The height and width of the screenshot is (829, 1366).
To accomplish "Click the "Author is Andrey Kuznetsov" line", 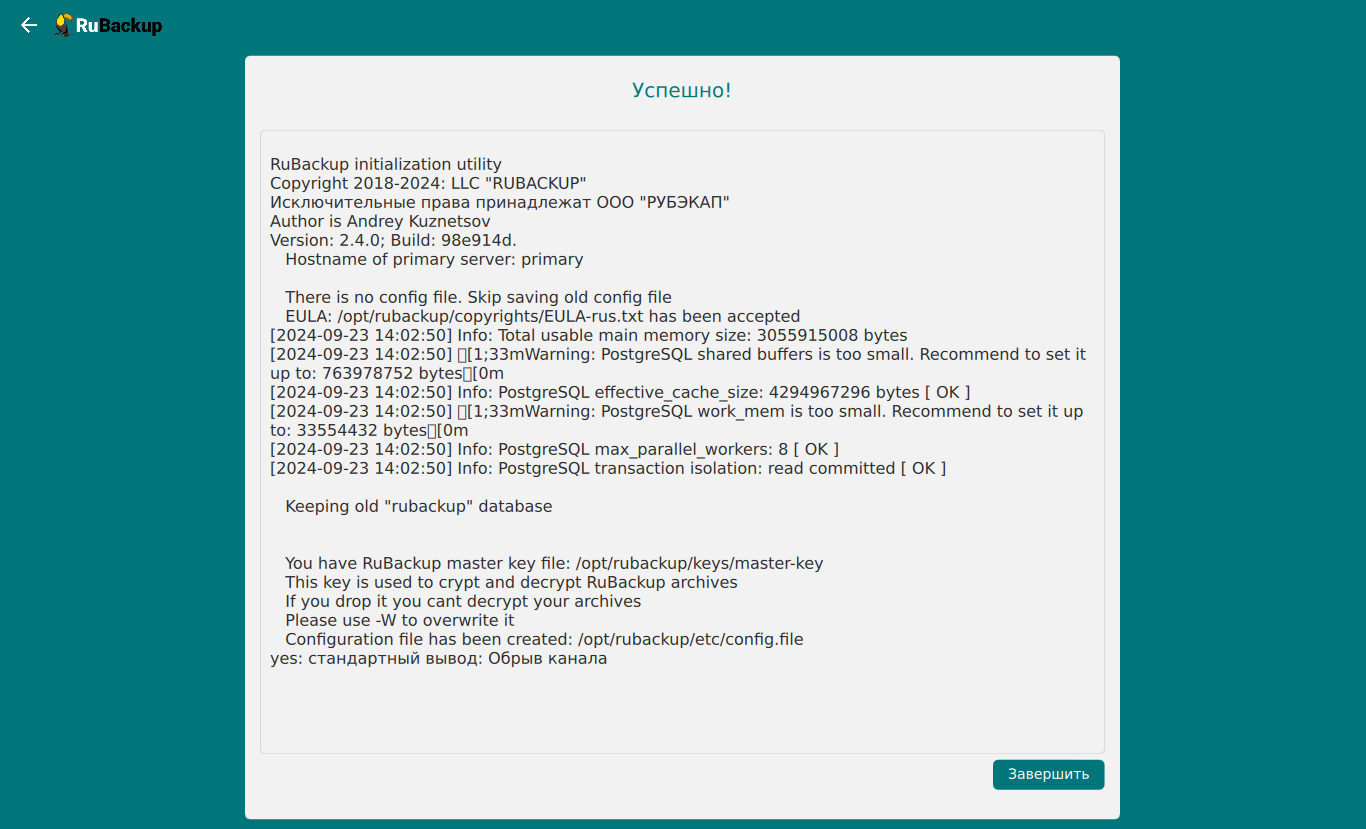I will (x=380, y=221).
